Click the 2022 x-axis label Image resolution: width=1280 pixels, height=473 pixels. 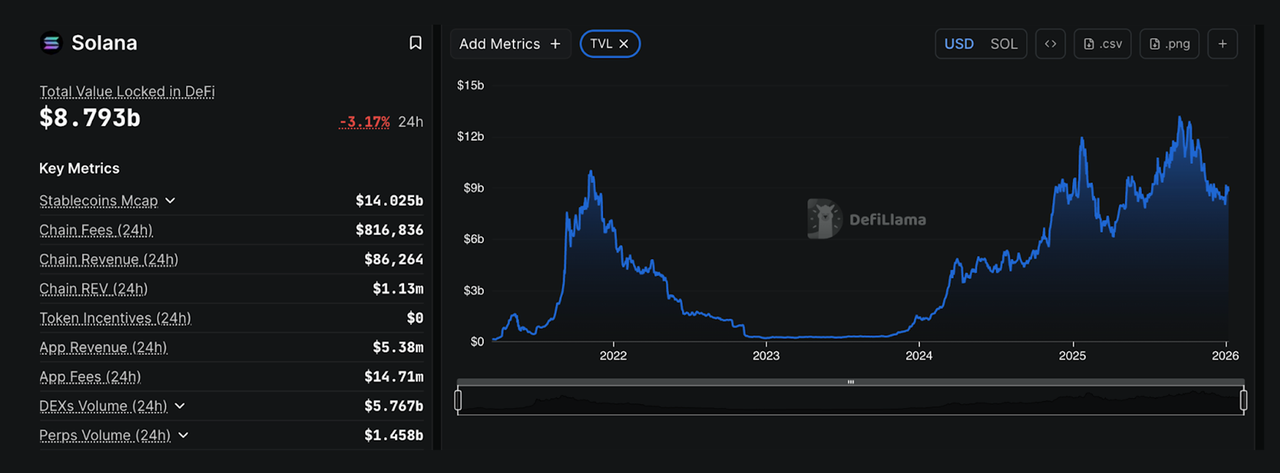tap(613, 356)
